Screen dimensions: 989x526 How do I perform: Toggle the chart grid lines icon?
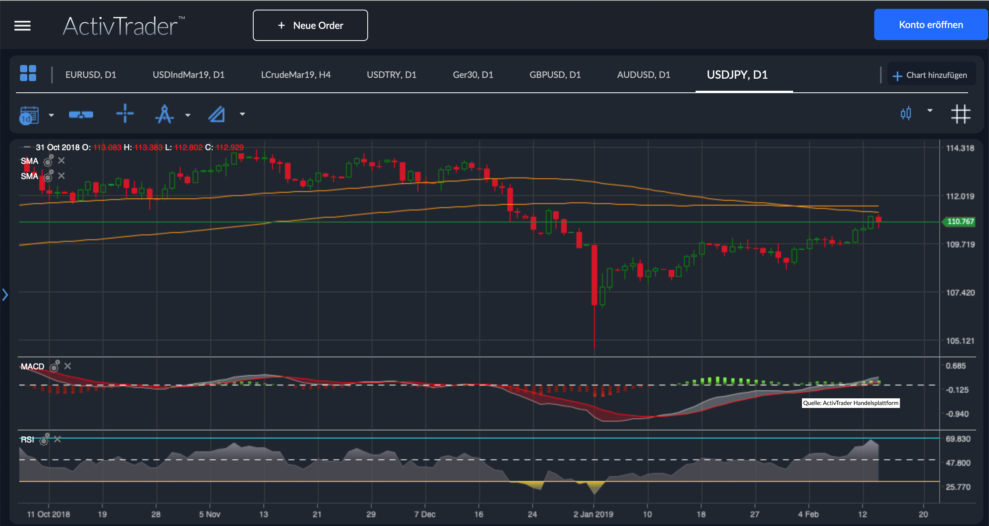(961, 114)
